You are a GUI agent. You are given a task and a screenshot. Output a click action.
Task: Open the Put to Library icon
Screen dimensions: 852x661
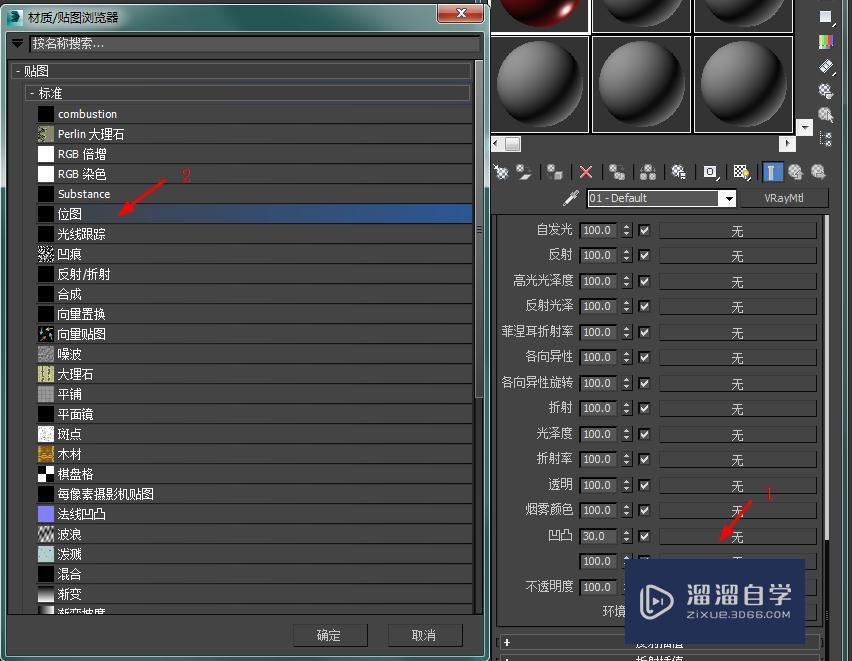pos(679,172)
